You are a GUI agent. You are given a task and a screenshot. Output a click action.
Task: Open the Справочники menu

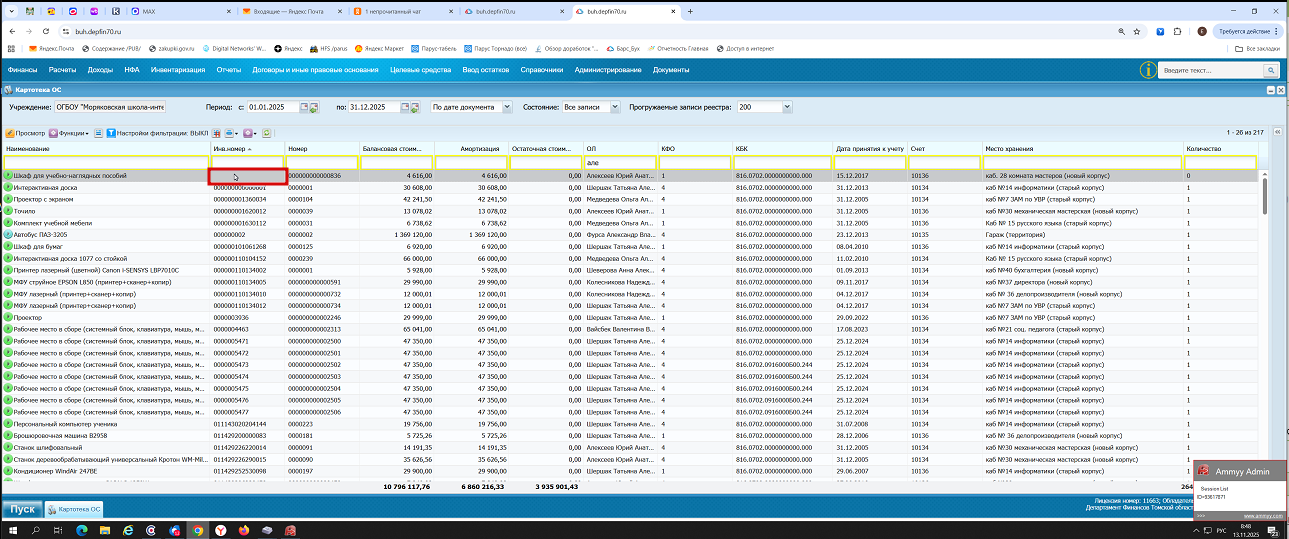(541, 70)
